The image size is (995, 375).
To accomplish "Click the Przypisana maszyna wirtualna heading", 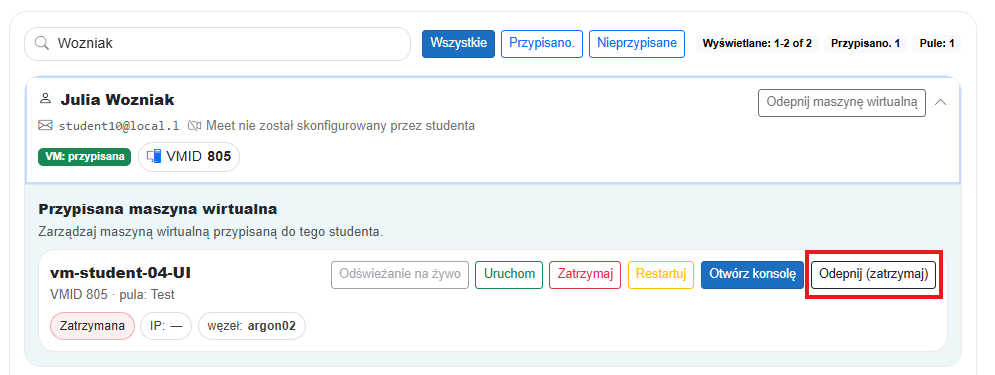I will (158, 209).
